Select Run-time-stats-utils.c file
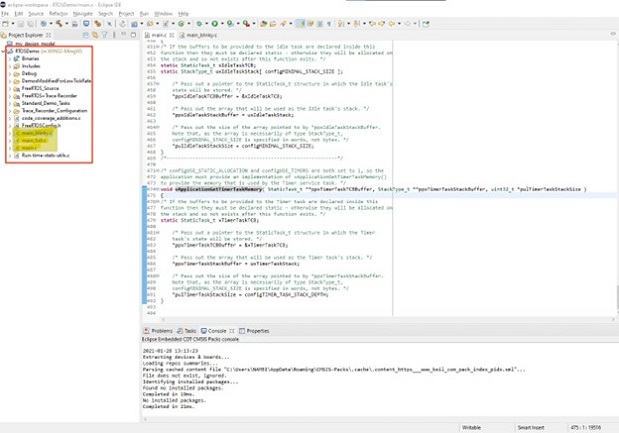 tap(45, 156)
